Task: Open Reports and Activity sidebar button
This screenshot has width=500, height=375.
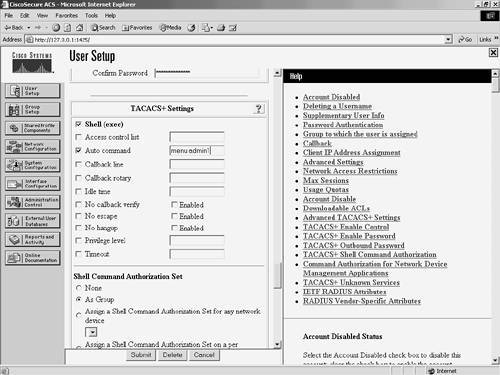Action: 33,239
